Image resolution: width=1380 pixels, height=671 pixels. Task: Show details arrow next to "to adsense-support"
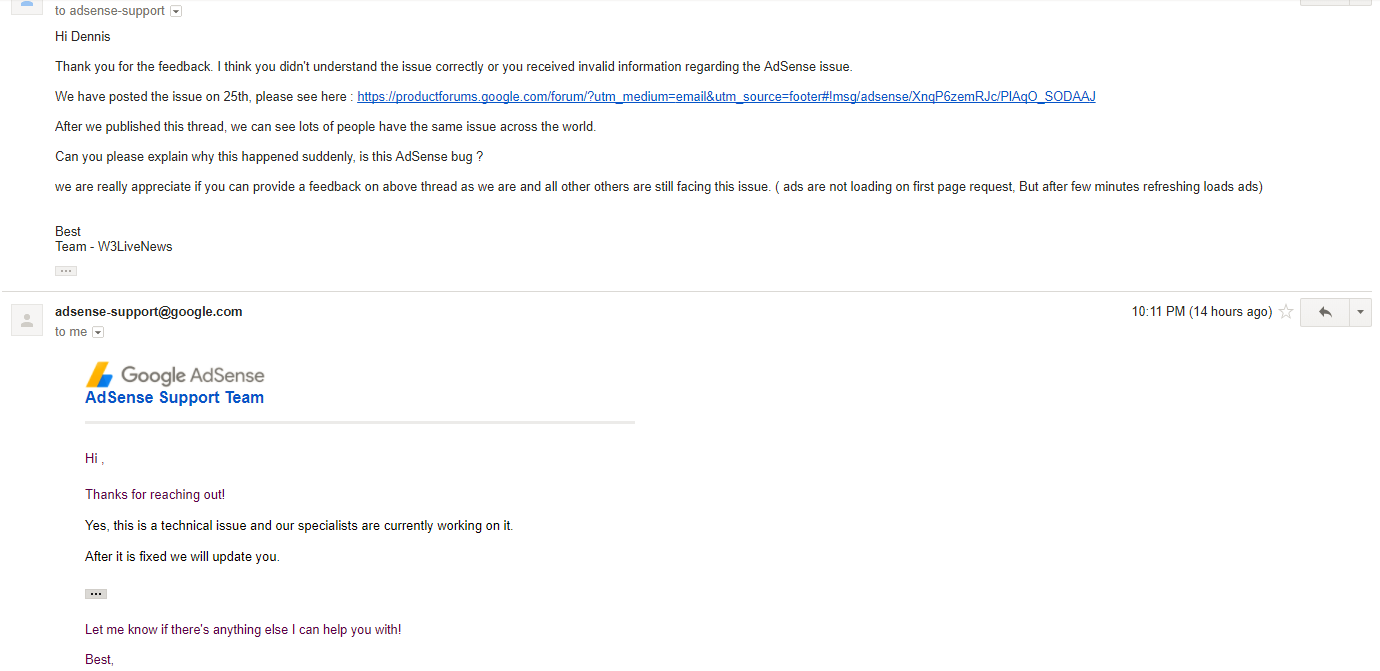(176, 11)
